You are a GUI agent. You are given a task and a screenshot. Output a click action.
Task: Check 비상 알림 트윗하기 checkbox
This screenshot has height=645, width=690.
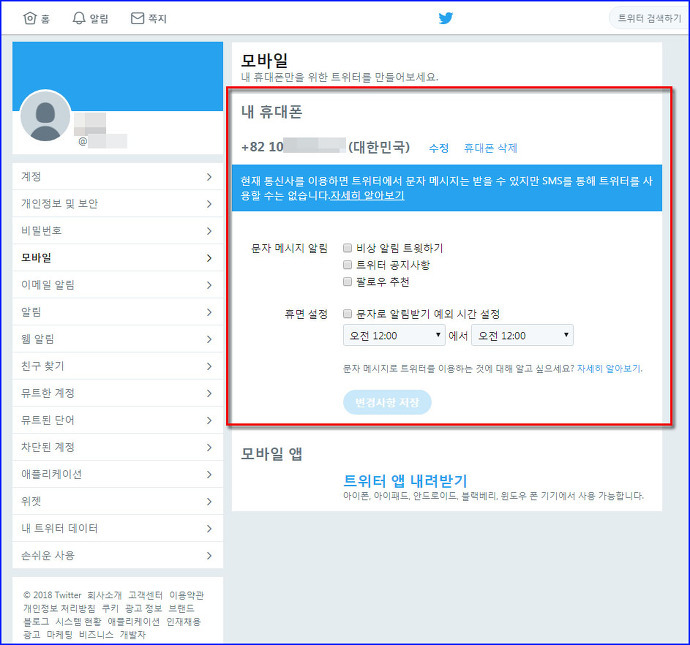point(347,248)
